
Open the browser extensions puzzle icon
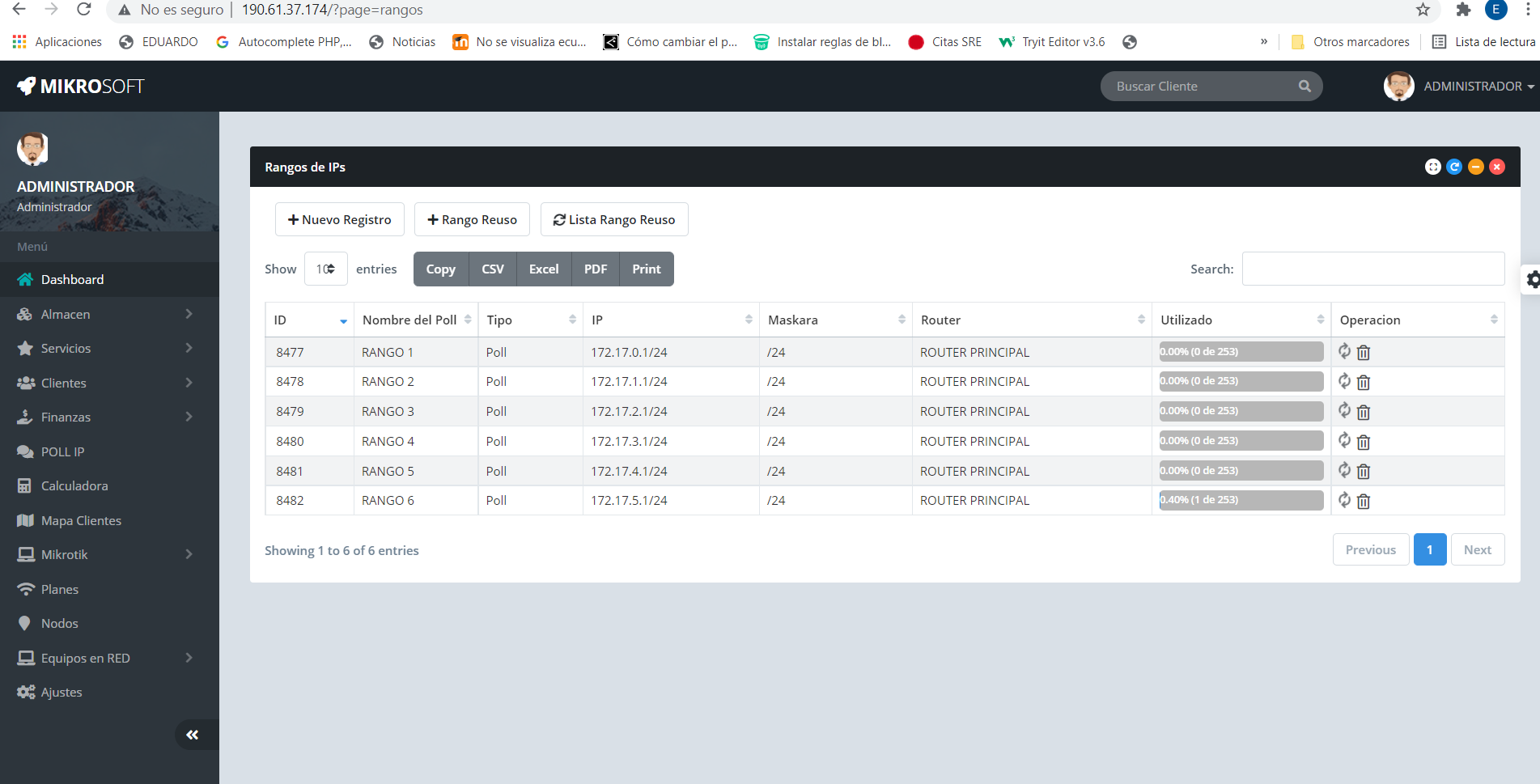[1463, 10]
